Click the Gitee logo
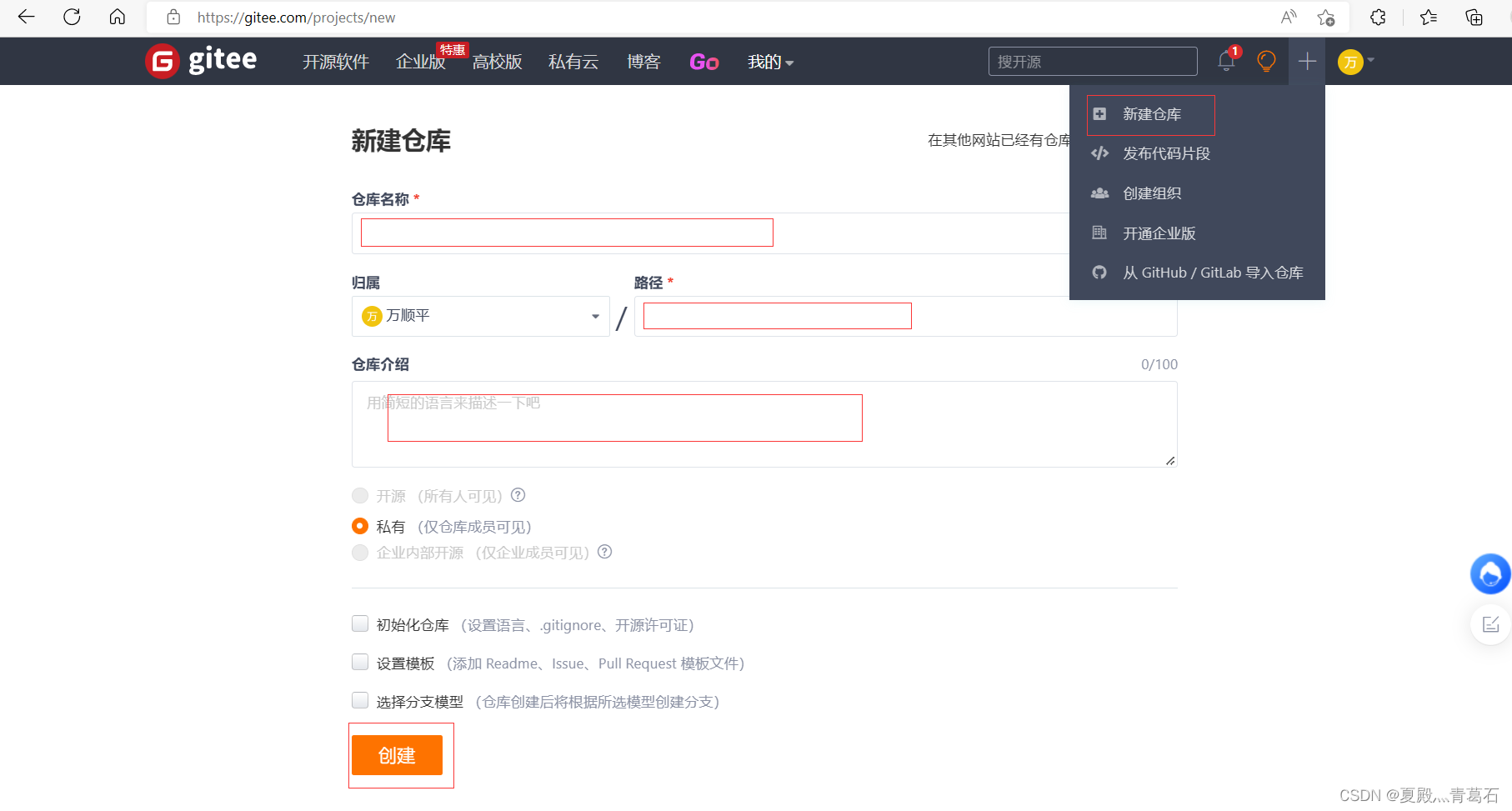This screenshot has width=1512, height=811. click(201, 61)
